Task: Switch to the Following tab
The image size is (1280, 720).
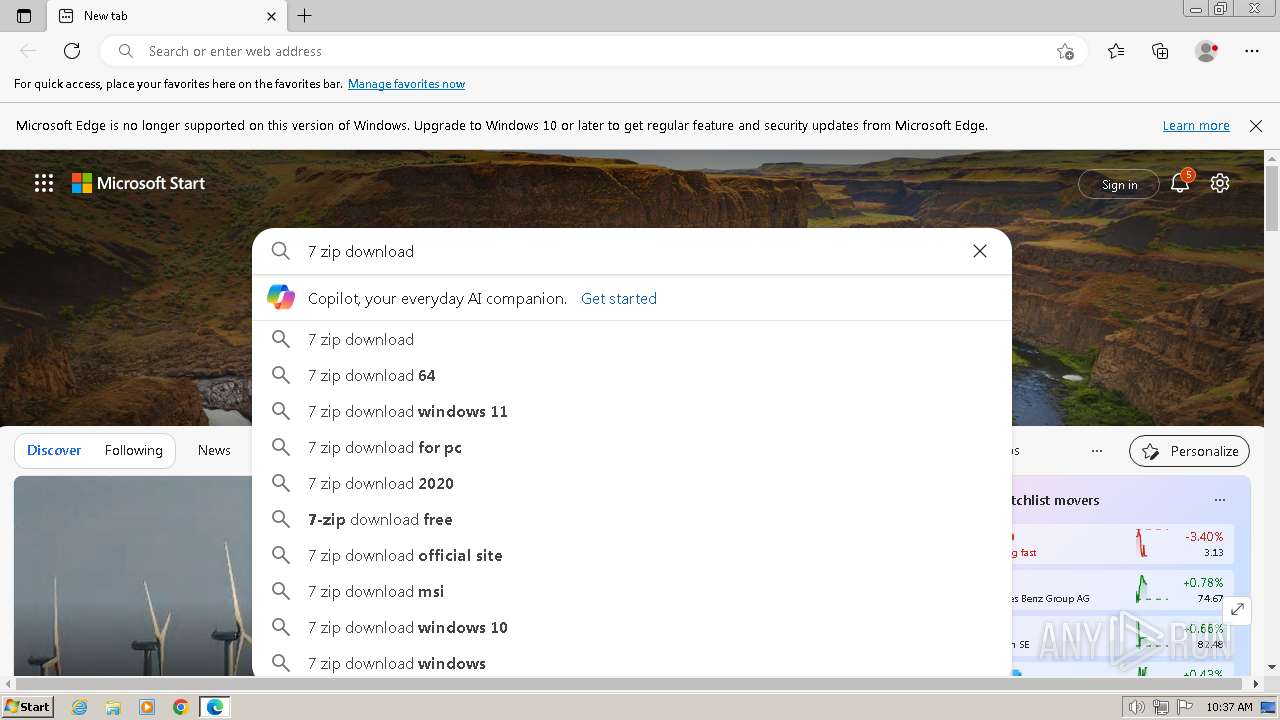Action: point(133,450)
